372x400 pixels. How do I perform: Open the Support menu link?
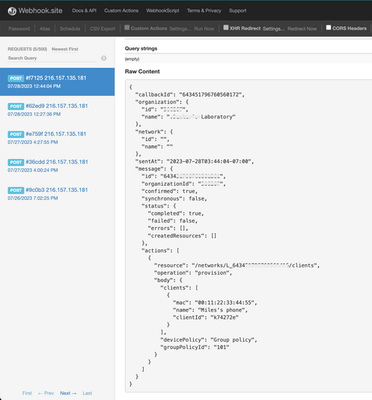tap(238, 11)
